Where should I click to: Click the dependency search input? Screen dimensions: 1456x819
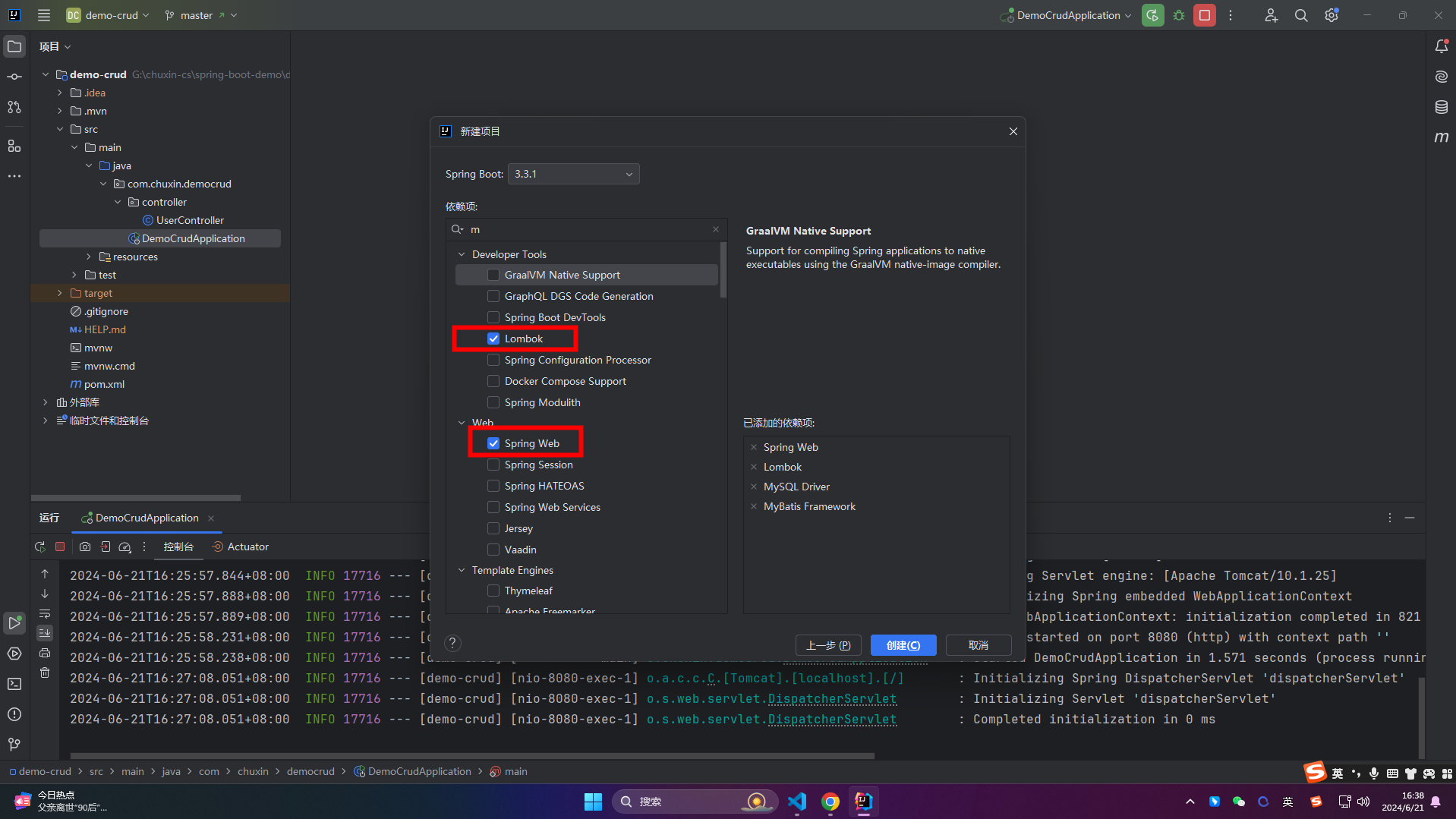(587, 229)
